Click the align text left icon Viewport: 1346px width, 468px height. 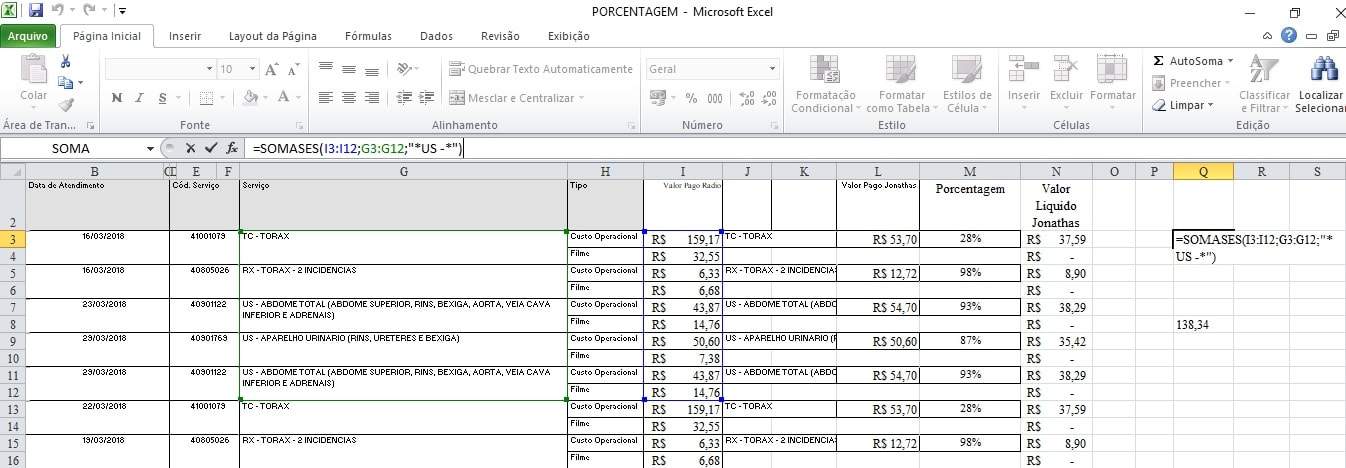pos(325,98)
